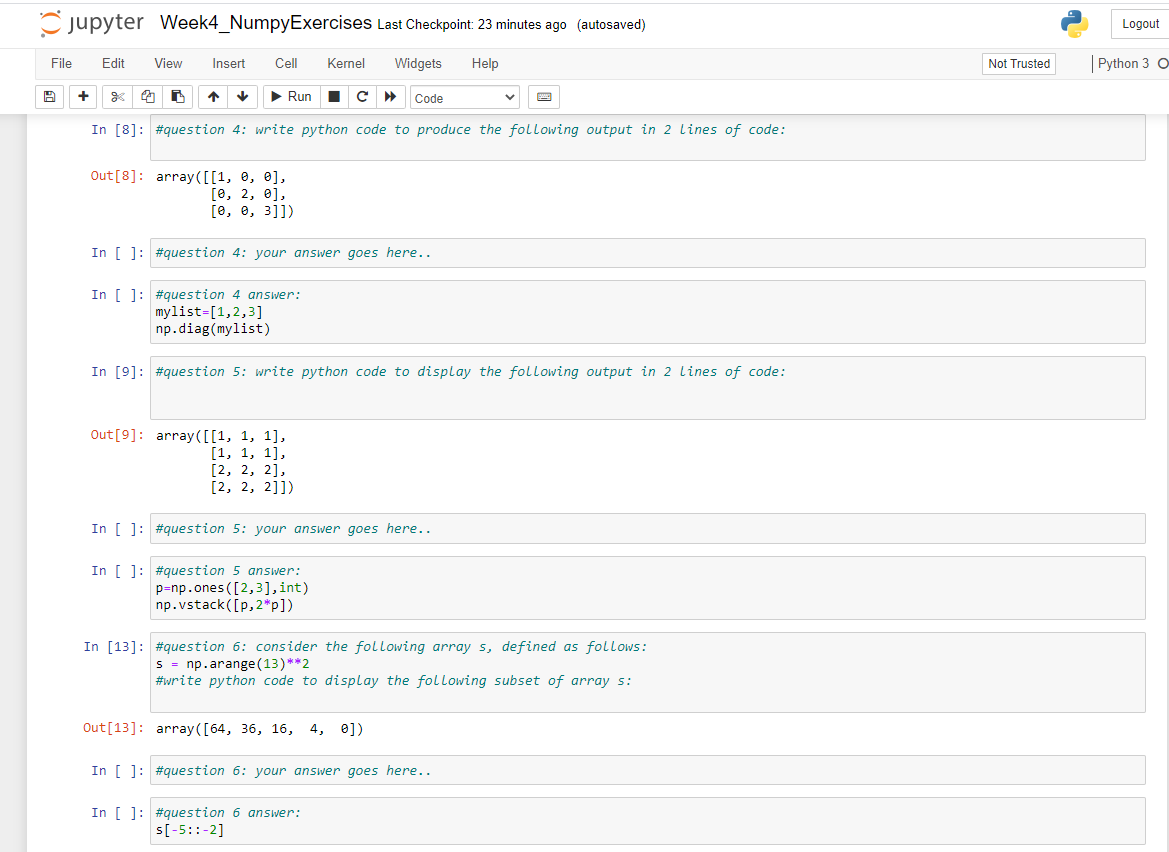Select the question 5 prompt cell

coord(647,388)
